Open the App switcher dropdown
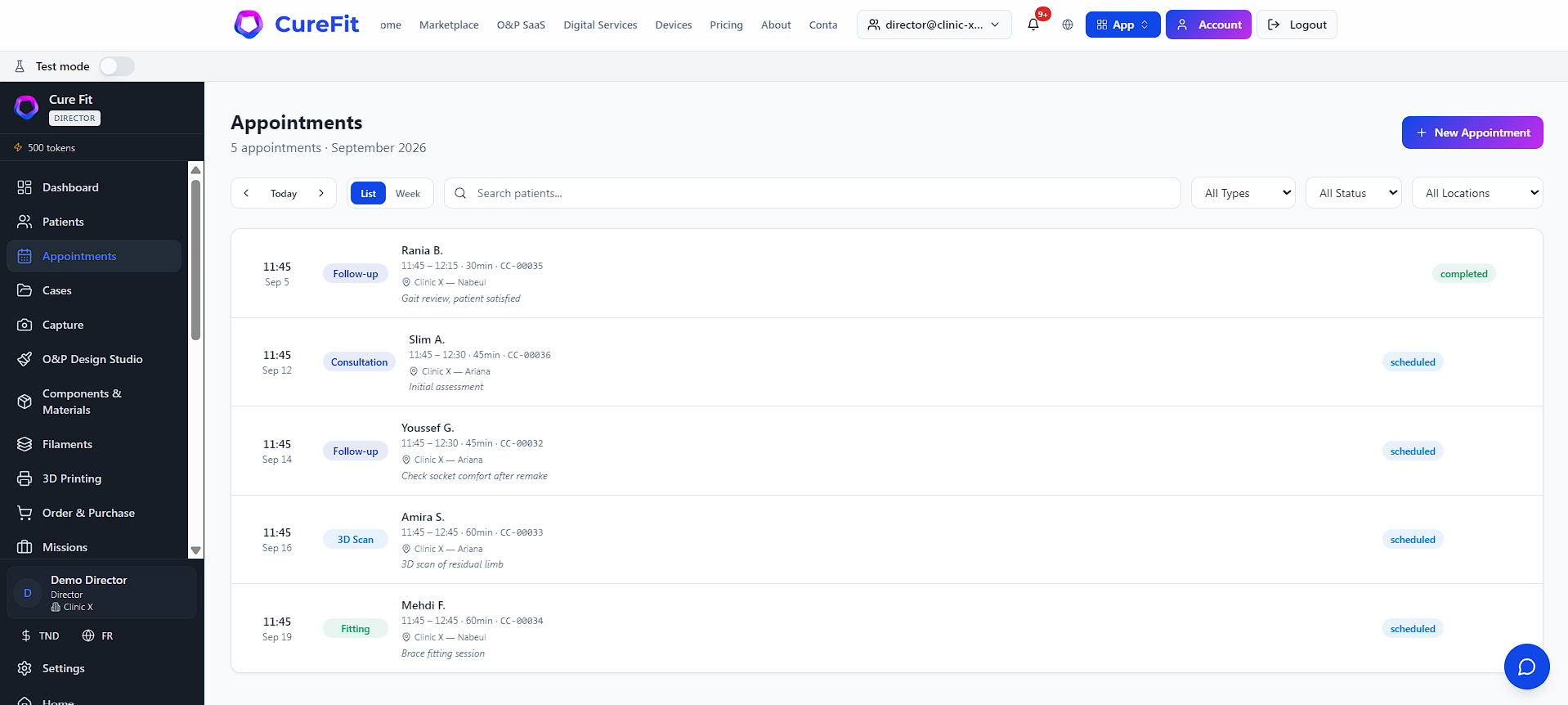The image size is (1568, 705). pyautogui.click(x=1122, y=25)
